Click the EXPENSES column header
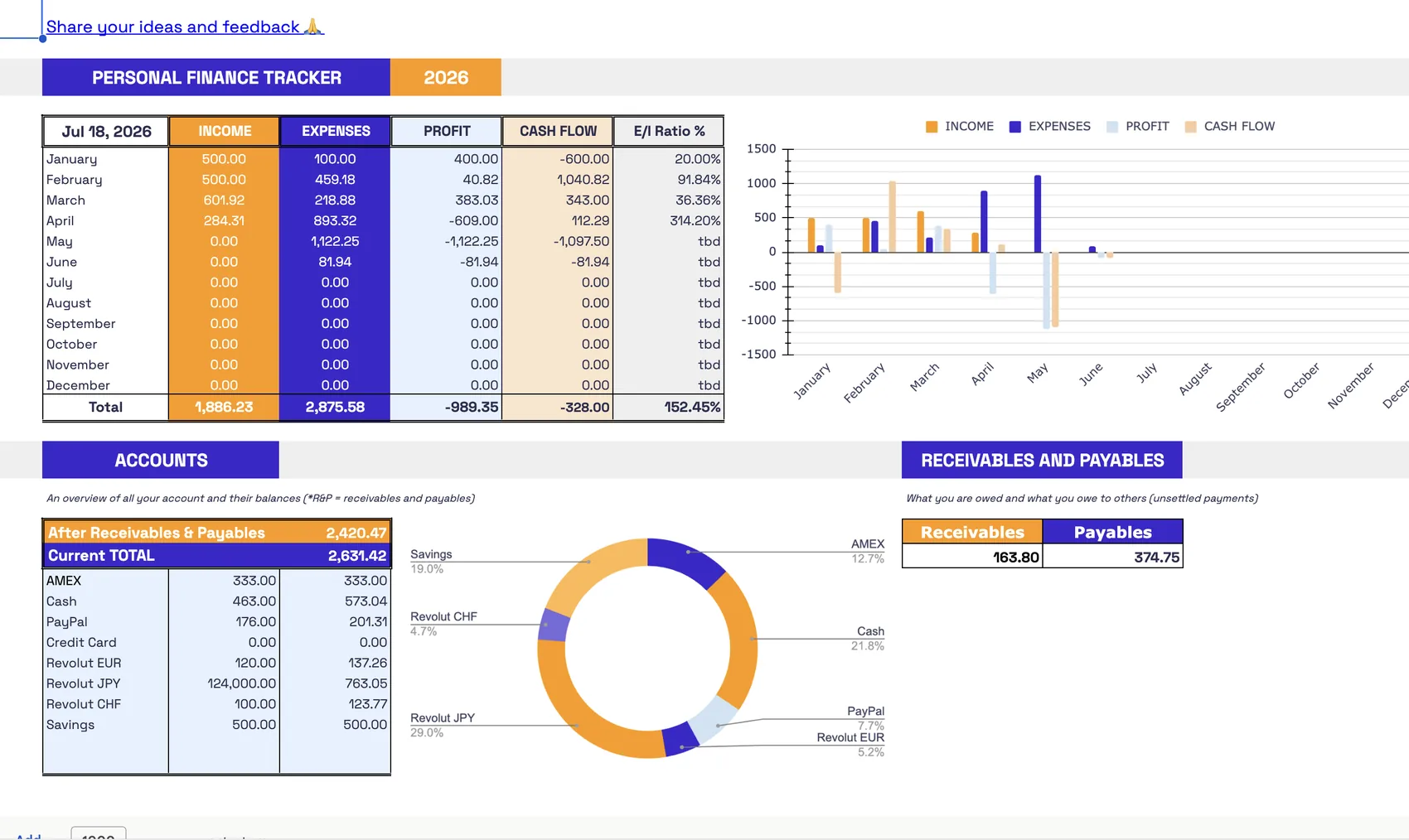Viewport: 1409px width, 840px height. click(336, 131)
